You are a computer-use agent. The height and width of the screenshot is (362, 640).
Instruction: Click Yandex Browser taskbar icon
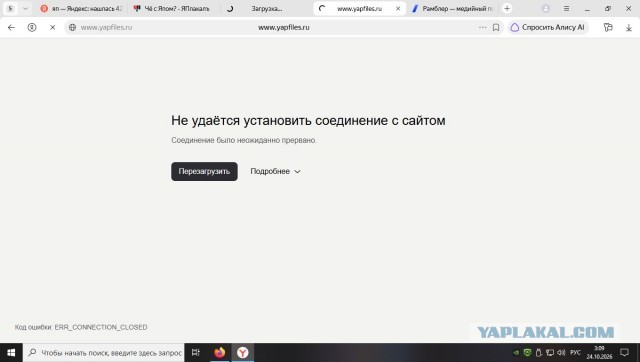[242, 353]
